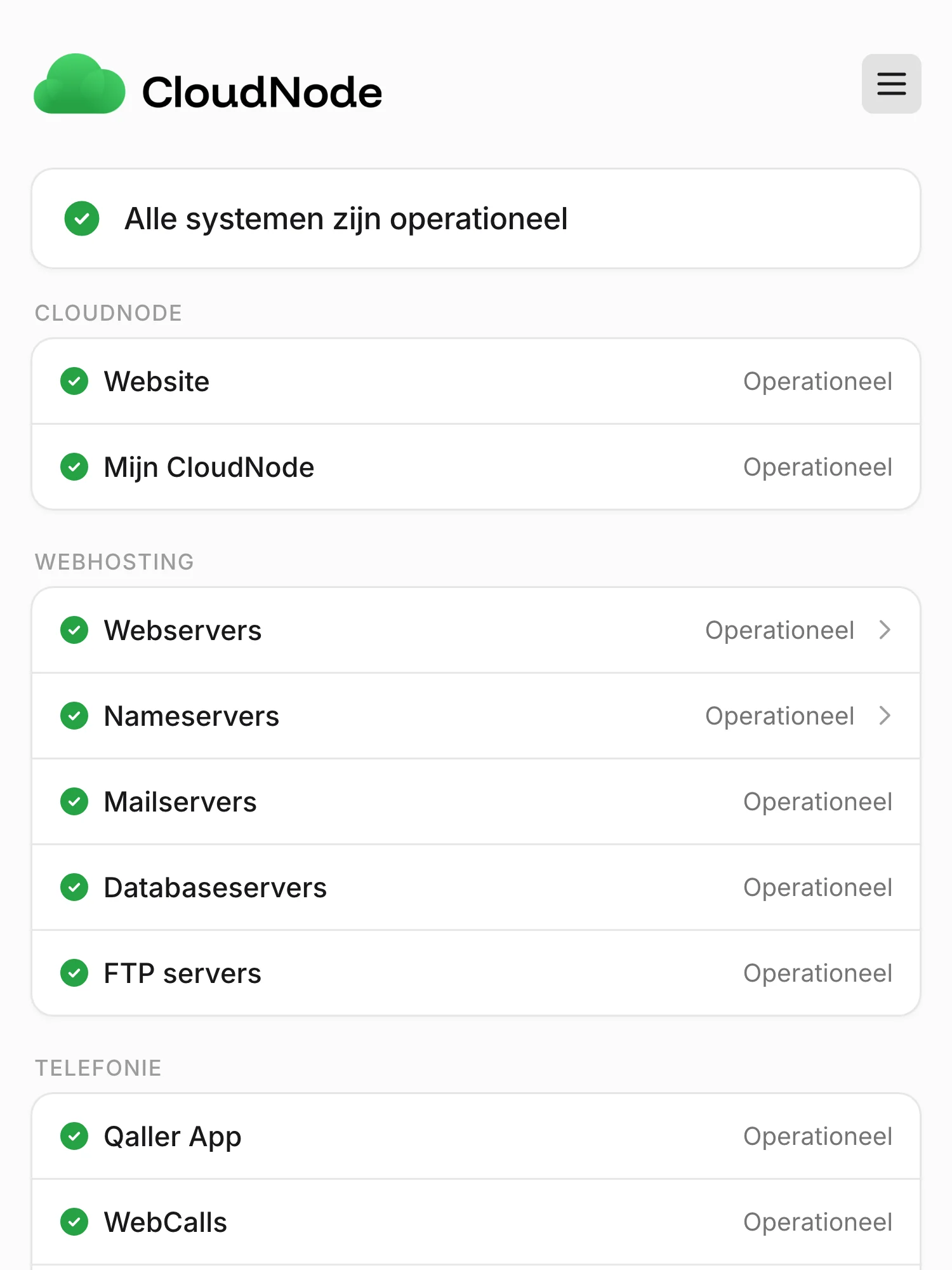Viewport: 952px width, 1270px height.
Task: Click Operationeel status in the FTP servers row
Action: click(818, 974)
